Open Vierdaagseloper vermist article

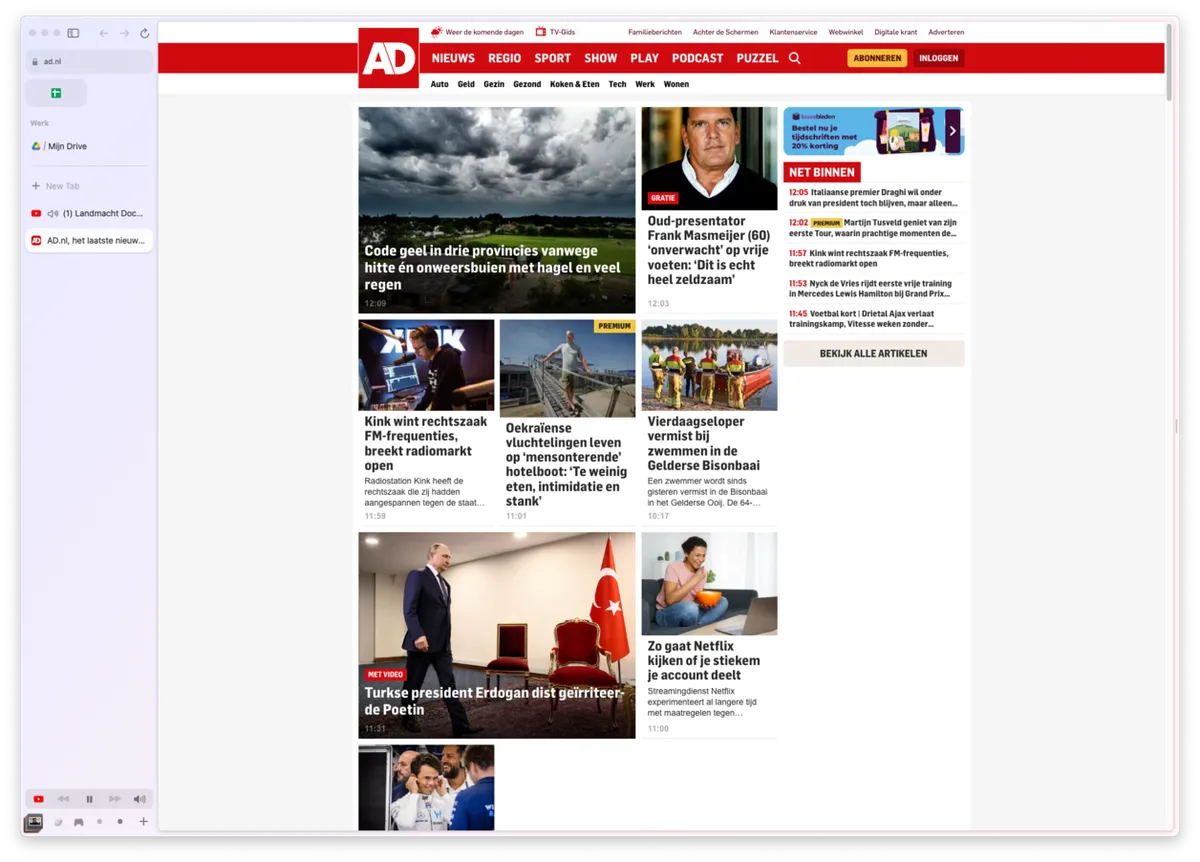[709, 422]
